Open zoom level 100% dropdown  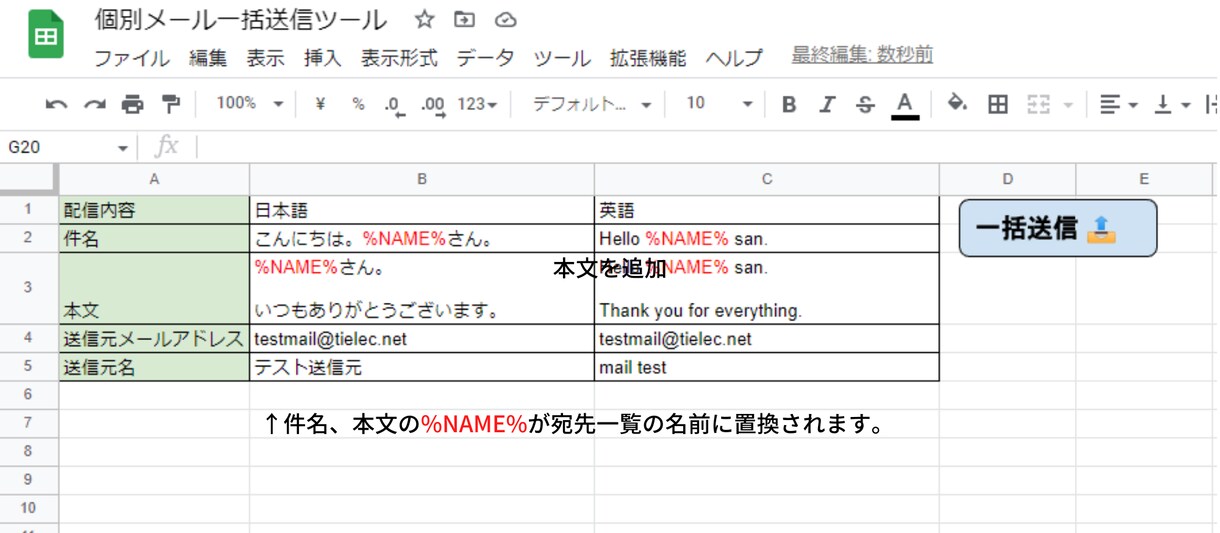[250, 104]
